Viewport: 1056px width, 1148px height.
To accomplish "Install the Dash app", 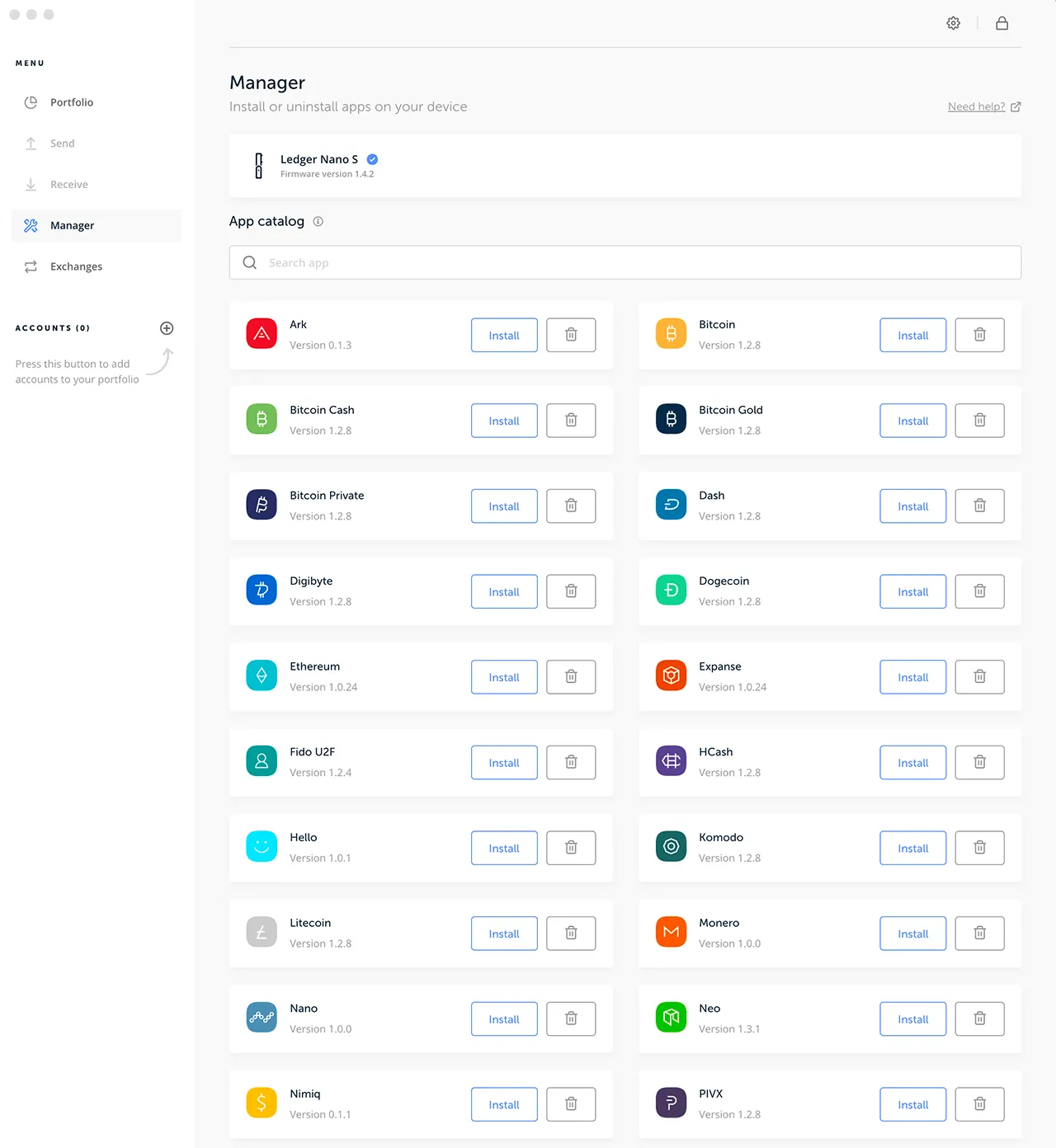I will click(x=913, y=506).
